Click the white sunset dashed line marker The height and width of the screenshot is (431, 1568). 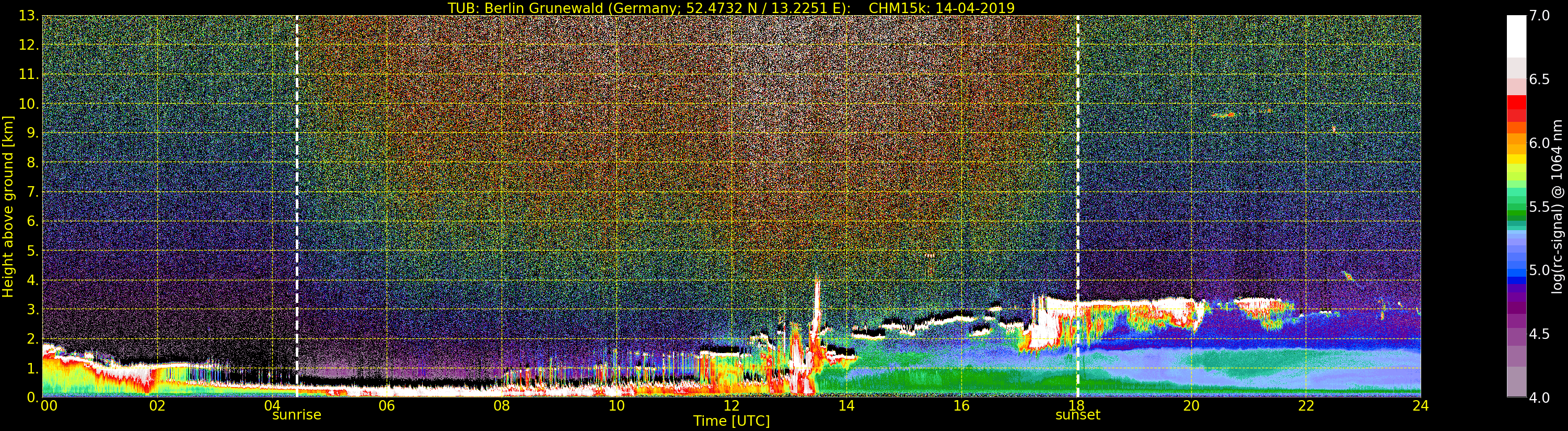point(1077,206)
